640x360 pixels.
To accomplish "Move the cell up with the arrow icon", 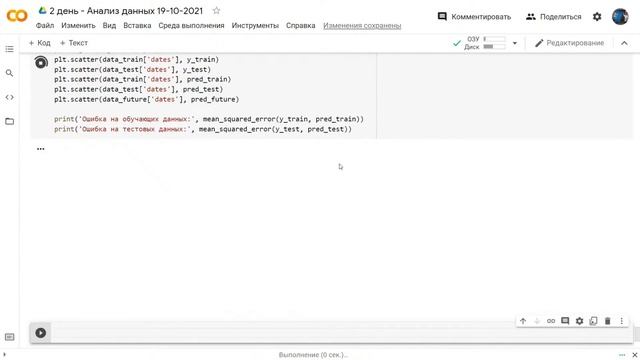I will (523, 321).
